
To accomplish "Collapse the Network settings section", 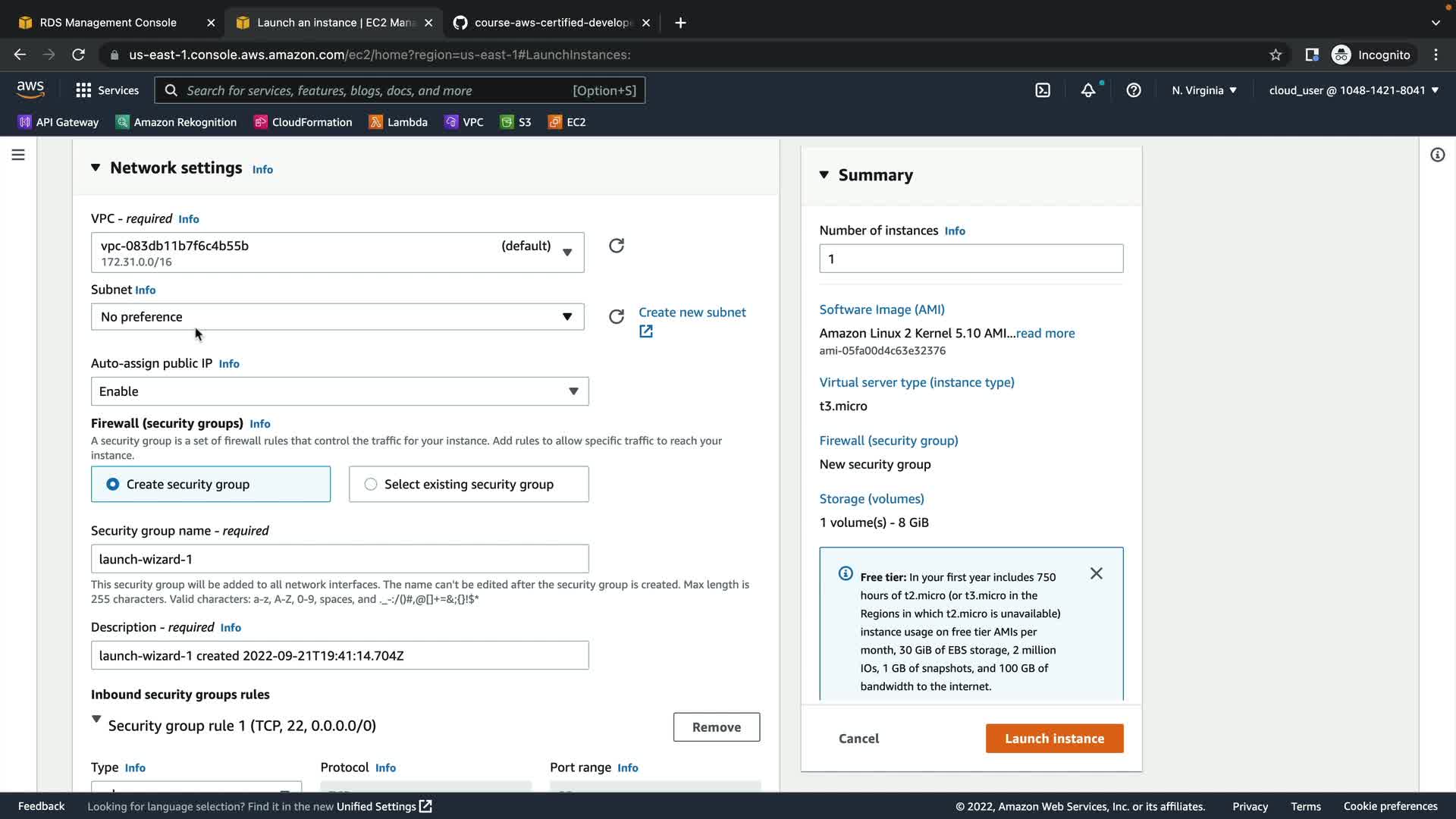I will (96, 168).
